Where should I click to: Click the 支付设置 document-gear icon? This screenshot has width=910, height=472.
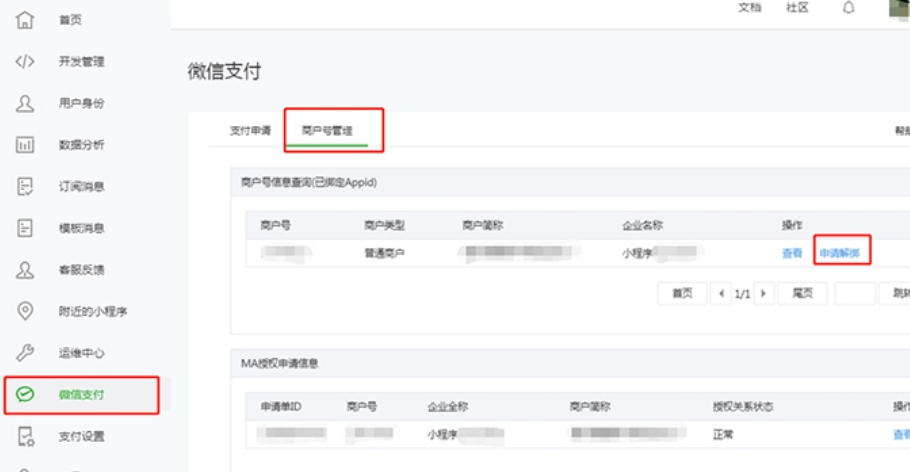tap(25, 437)
